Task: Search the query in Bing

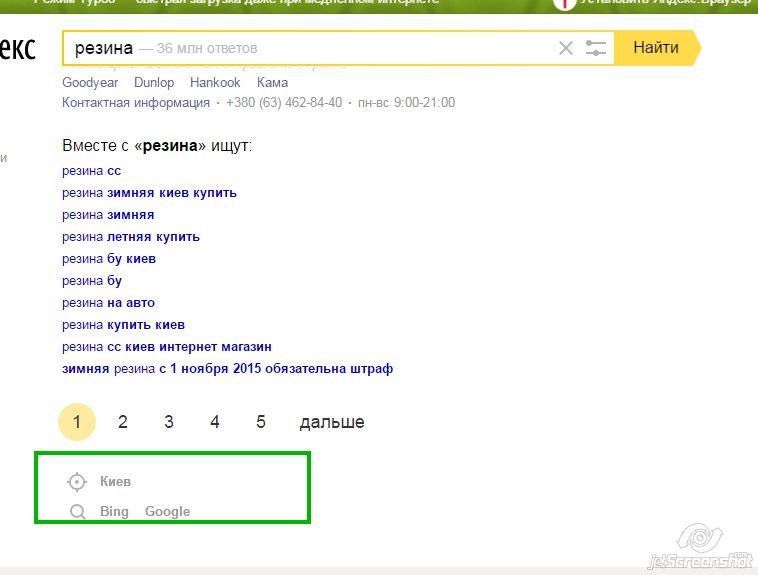Action: [x=114, y=512]
